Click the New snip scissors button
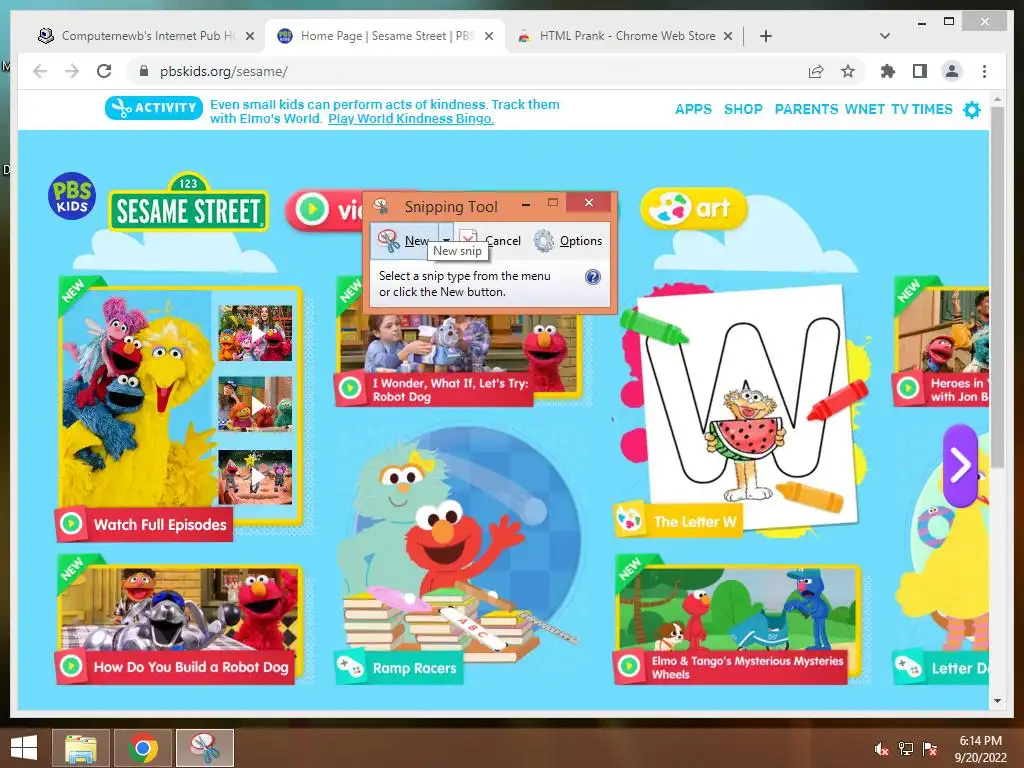The image size is (1024, 768). [404, 240]
